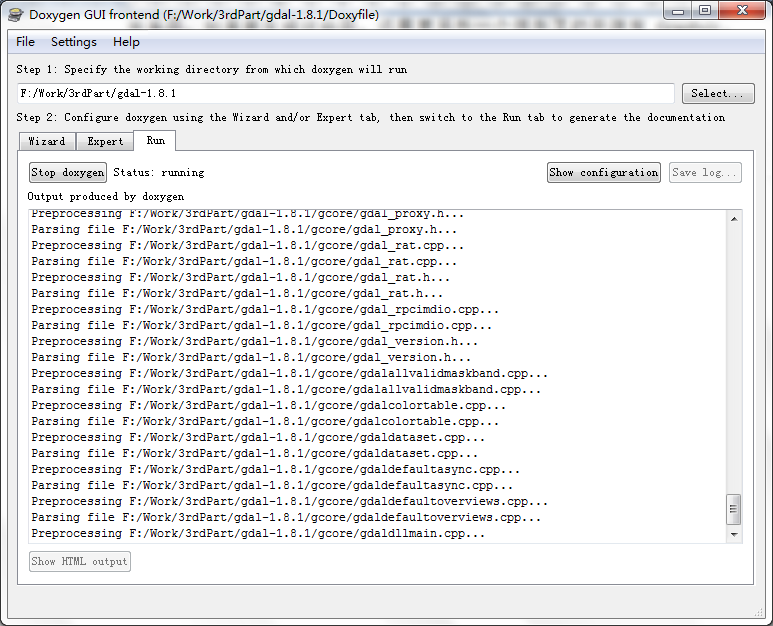Close the Doxygen GUI frontend window
Image resolution: width=773 pixels, height=626 pixels.
click(742, 11)
